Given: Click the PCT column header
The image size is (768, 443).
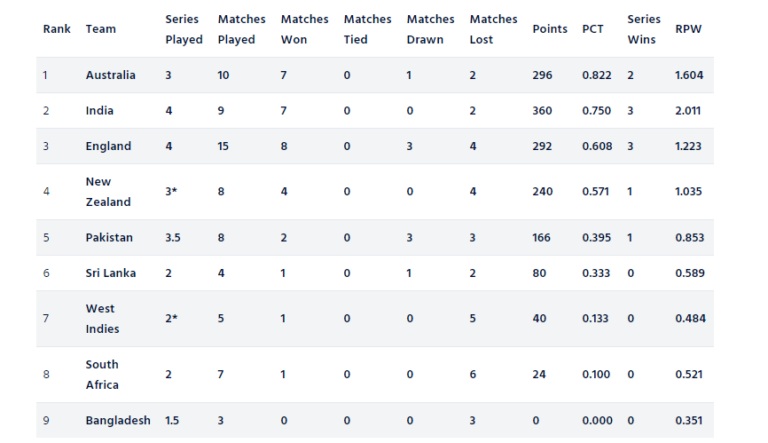Looking at the screenshot, I should [592, 29].
